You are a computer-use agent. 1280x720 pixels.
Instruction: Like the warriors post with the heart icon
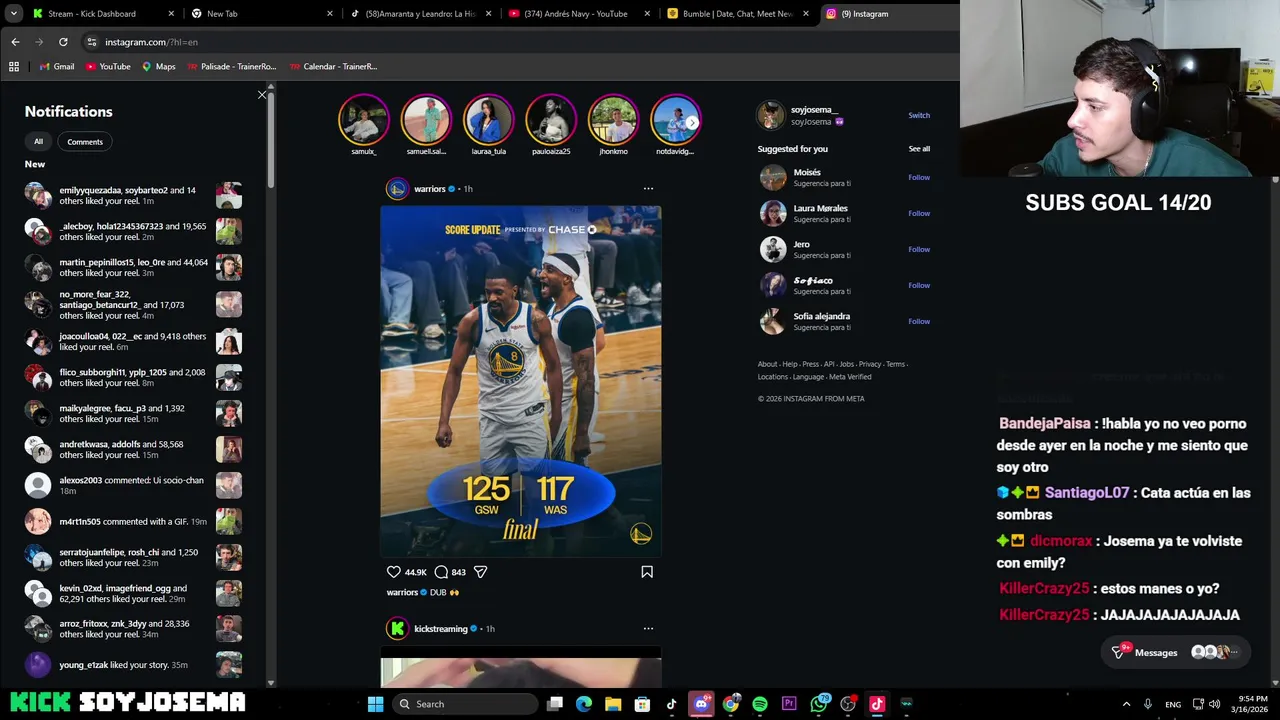coord(394,572)
